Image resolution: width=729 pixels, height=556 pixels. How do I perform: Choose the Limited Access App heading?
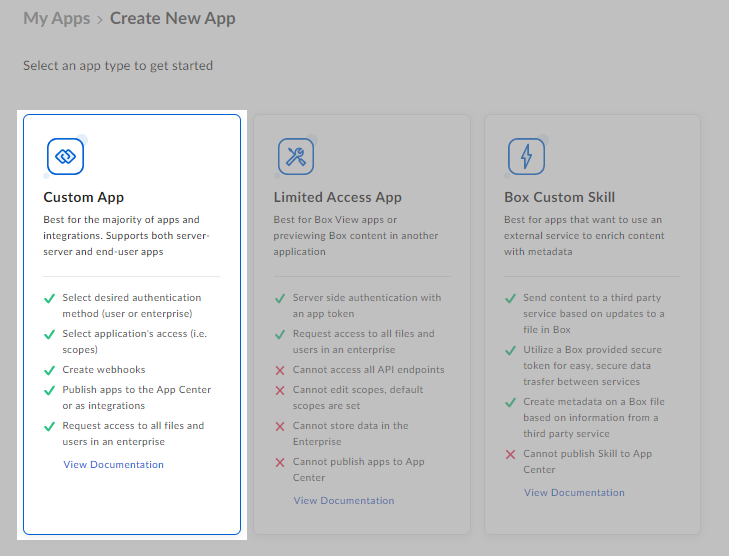click(337, 197)
